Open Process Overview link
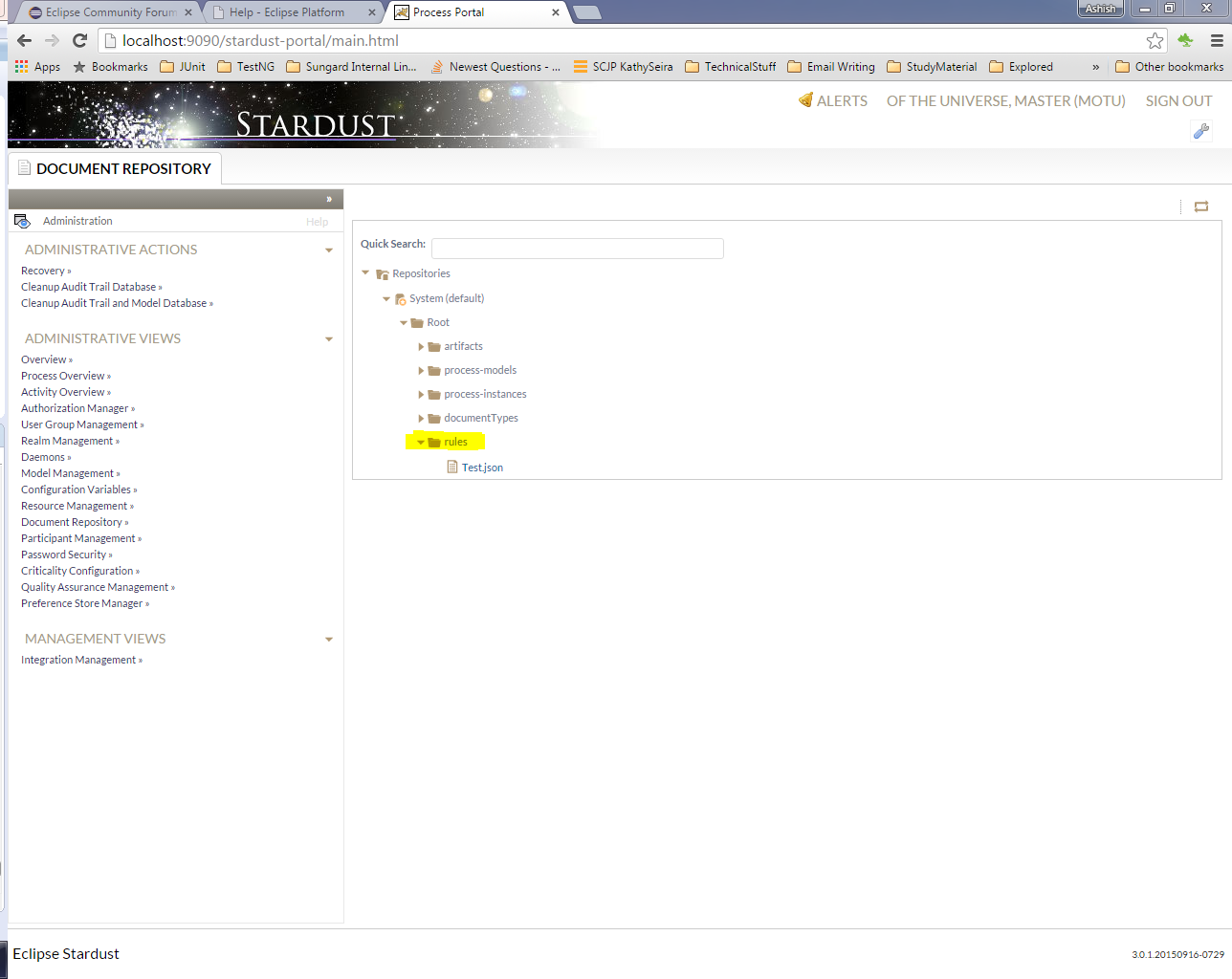The image size is (1232, 979). pyautogui.click(x=66, y=376)
